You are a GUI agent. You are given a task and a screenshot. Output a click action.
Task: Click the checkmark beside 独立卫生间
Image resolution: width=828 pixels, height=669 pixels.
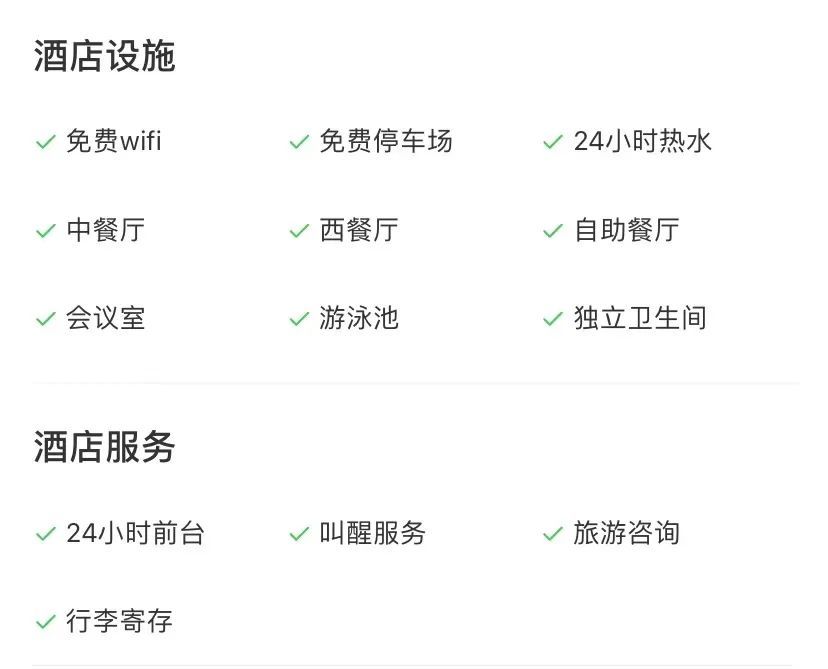[x=553, y=320]
